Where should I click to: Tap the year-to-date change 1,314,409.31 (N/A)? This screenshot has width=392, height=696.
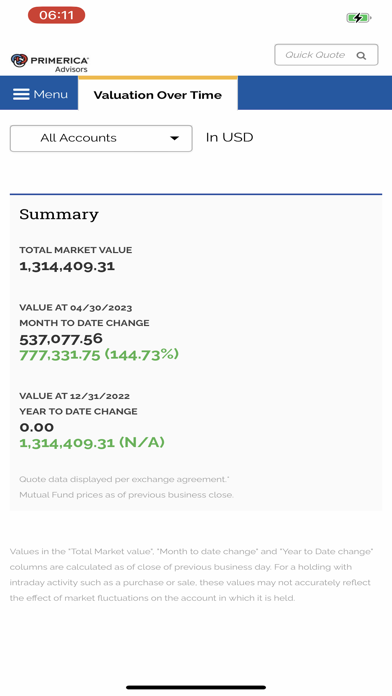click(x=92, y=443)
